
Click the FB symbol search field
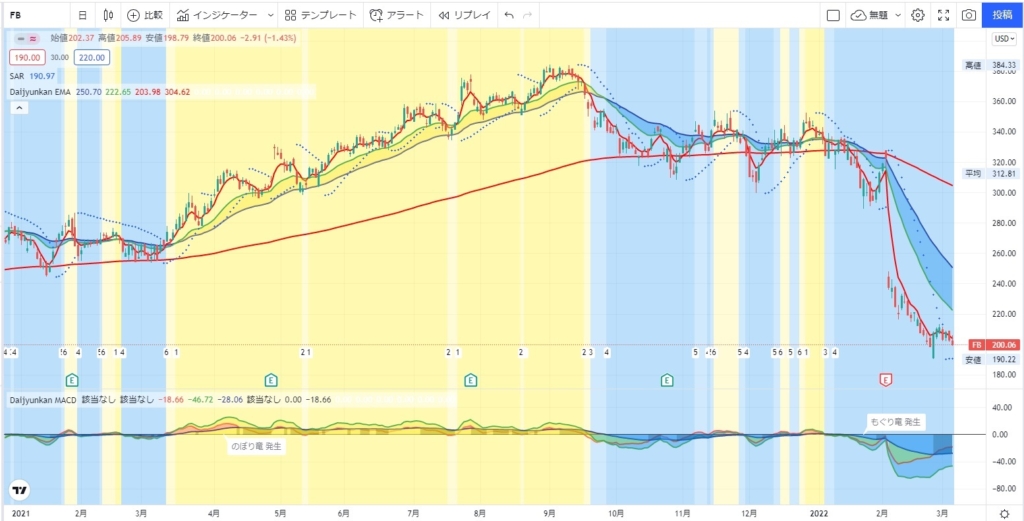pyautogui.click(x=35, y=15)
